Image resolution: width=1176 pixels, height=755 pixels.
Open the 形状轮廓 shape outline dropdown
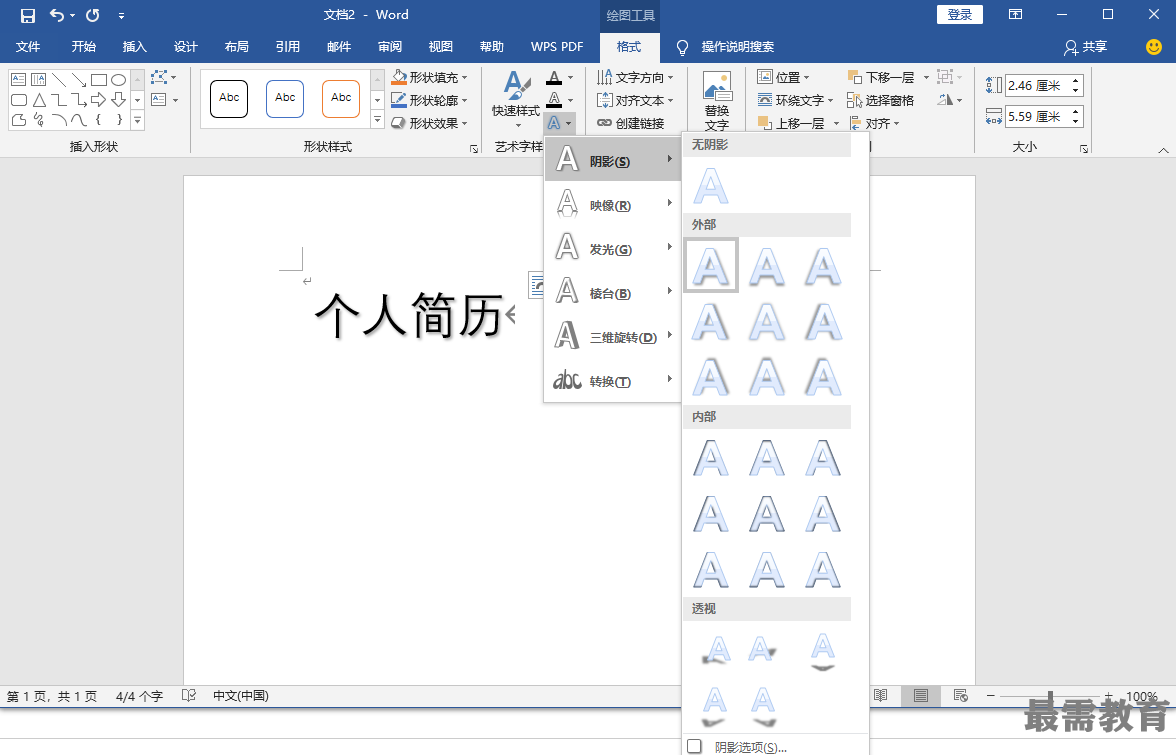pos(430,100)
